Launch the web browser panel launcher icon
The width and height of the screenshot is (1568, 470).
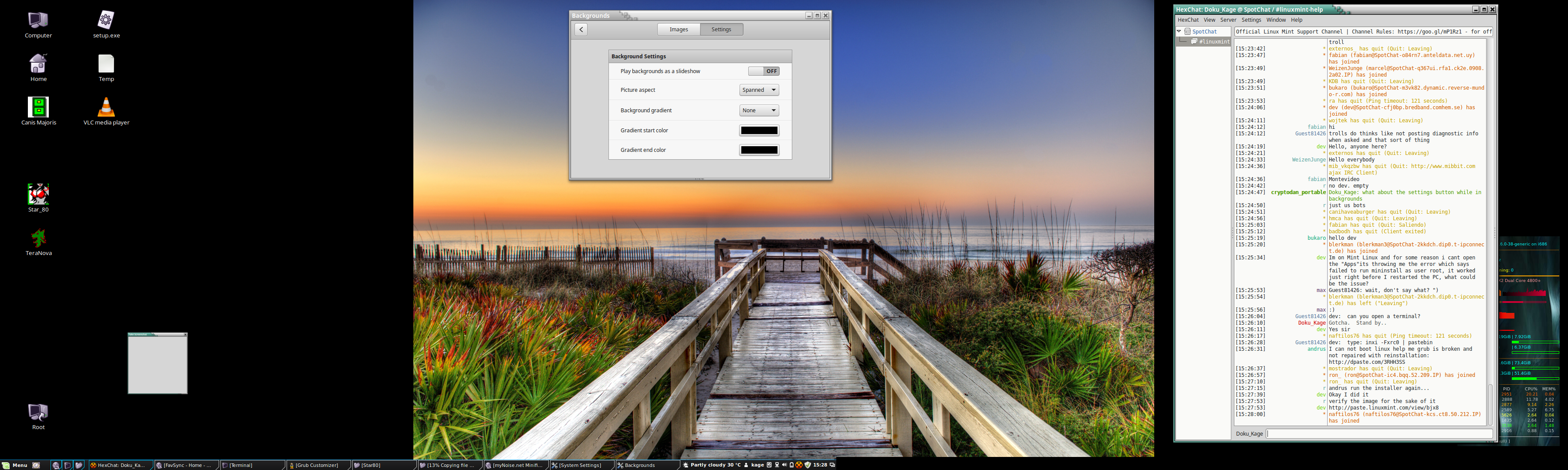point(56,465)
